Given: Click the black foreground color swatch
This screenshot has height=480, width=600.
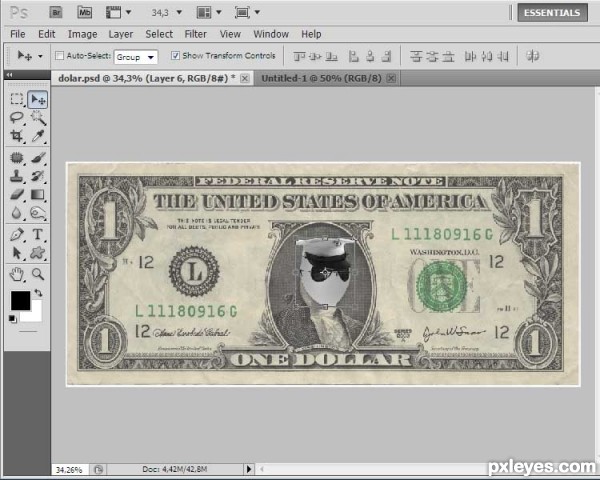Looking at the screenshot, I should pos(20,300).
